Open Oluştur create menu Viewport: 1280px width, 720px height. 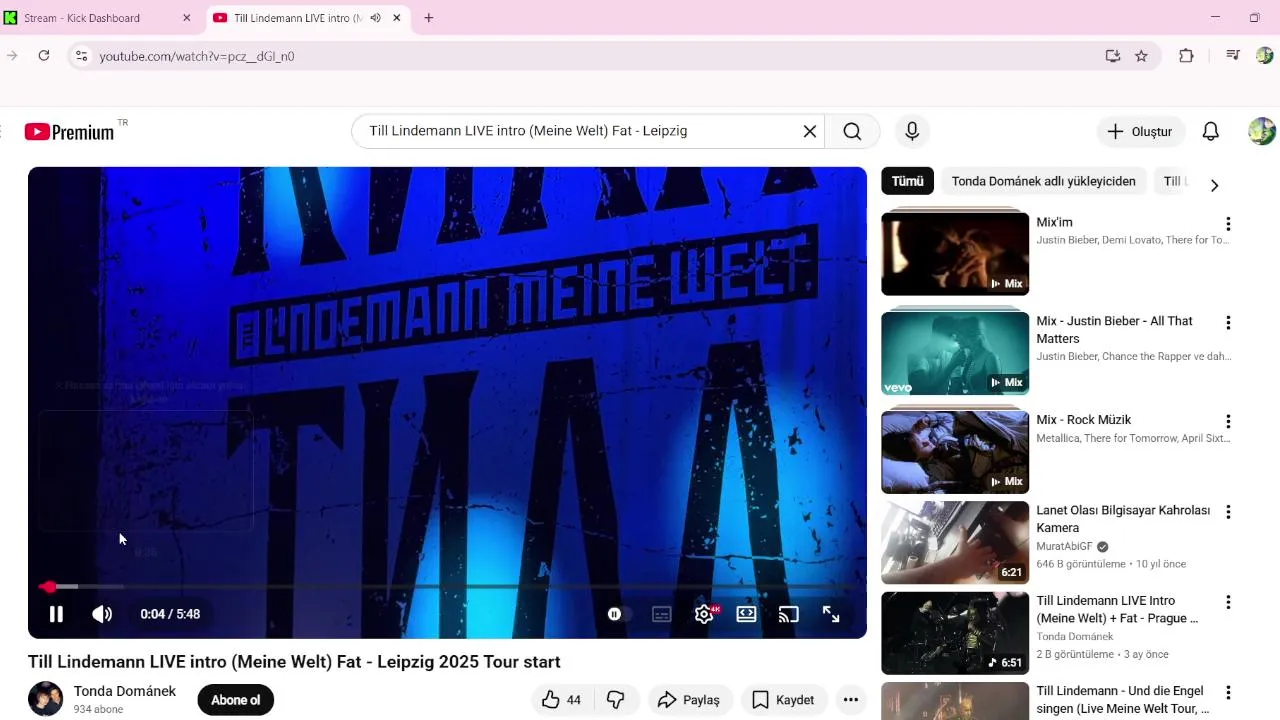click(1141, 131)
